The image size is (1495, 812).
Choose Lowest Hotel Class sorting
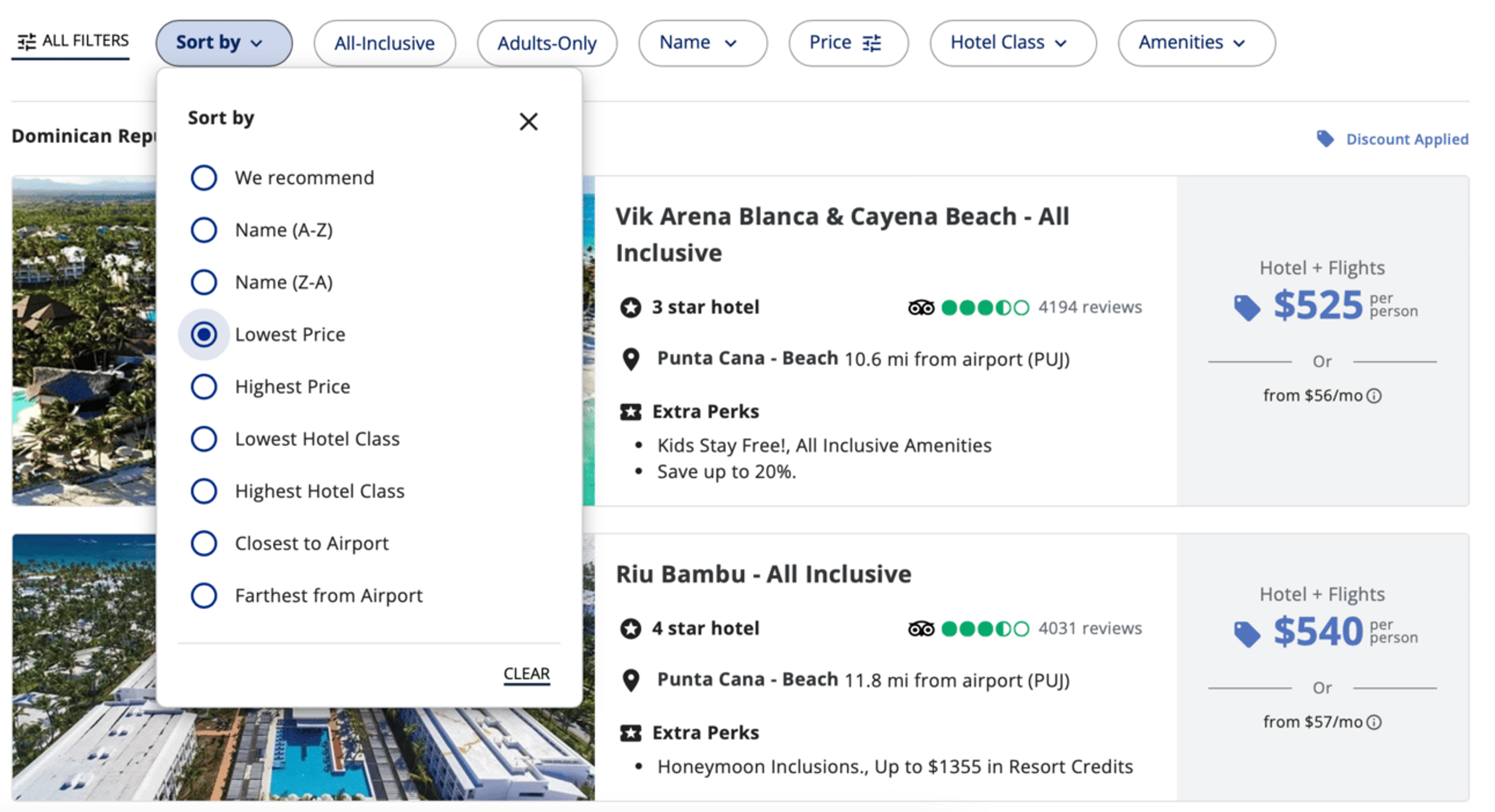click(x=204, y=439)
